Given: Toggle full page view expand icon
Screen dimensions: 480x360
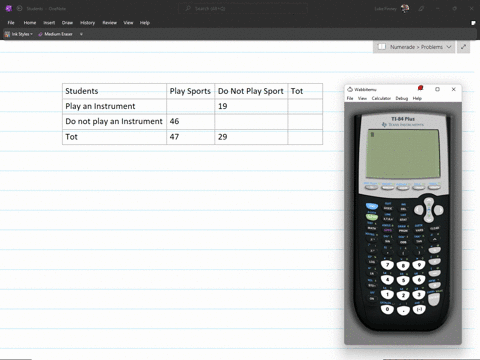Looking at the screenshot, I should (x=463, y=47).
